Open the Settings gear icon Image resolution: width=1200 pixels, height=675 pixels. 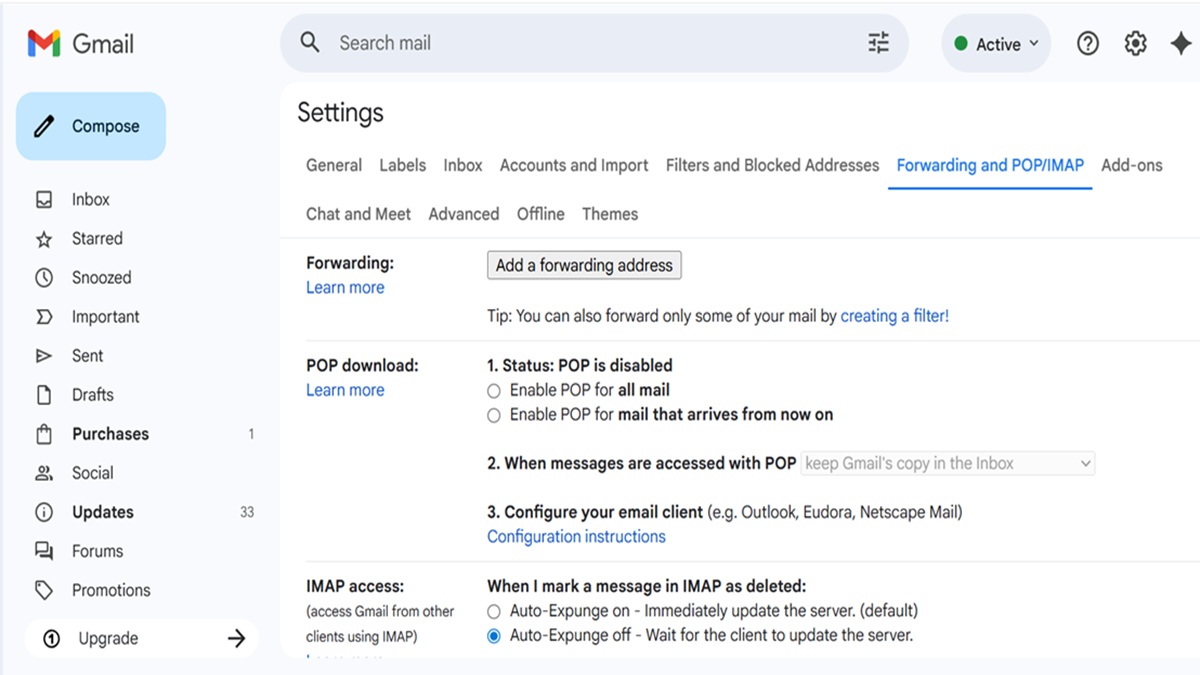click(x=1135, y=44)
